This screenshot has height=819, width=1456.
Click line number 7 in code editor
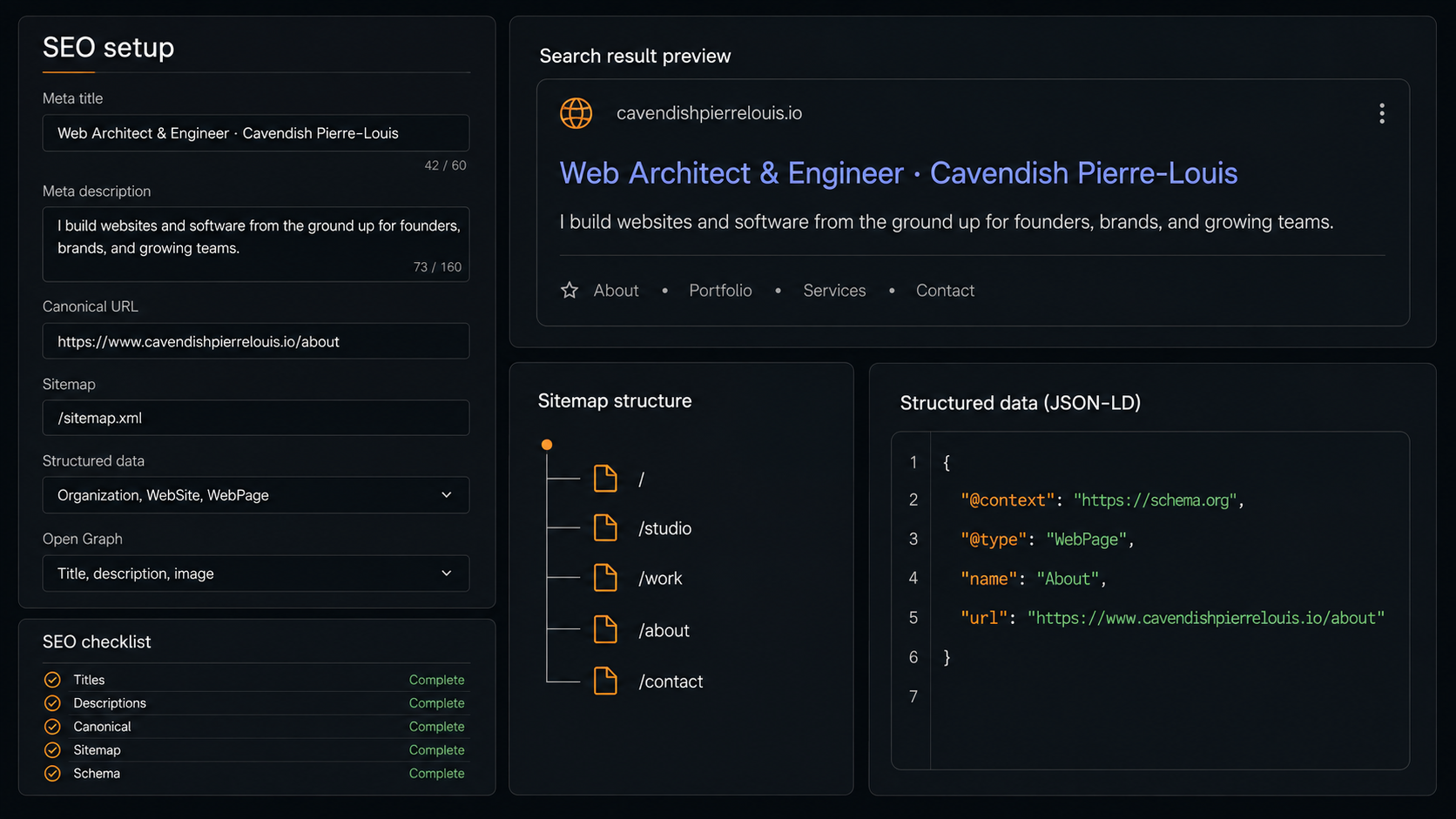point(913,696)
